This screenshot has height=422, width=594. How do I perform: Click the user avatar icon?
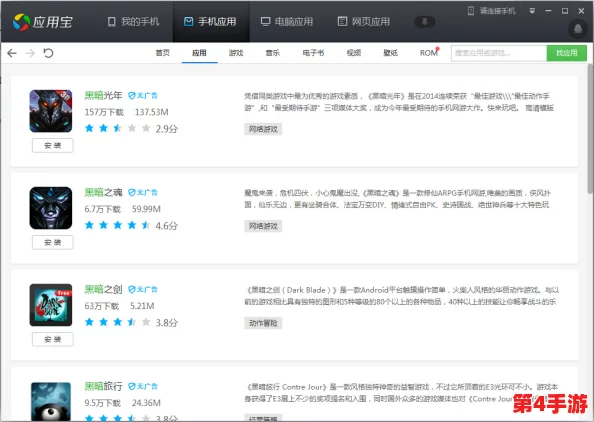click(x=578, y=29)
